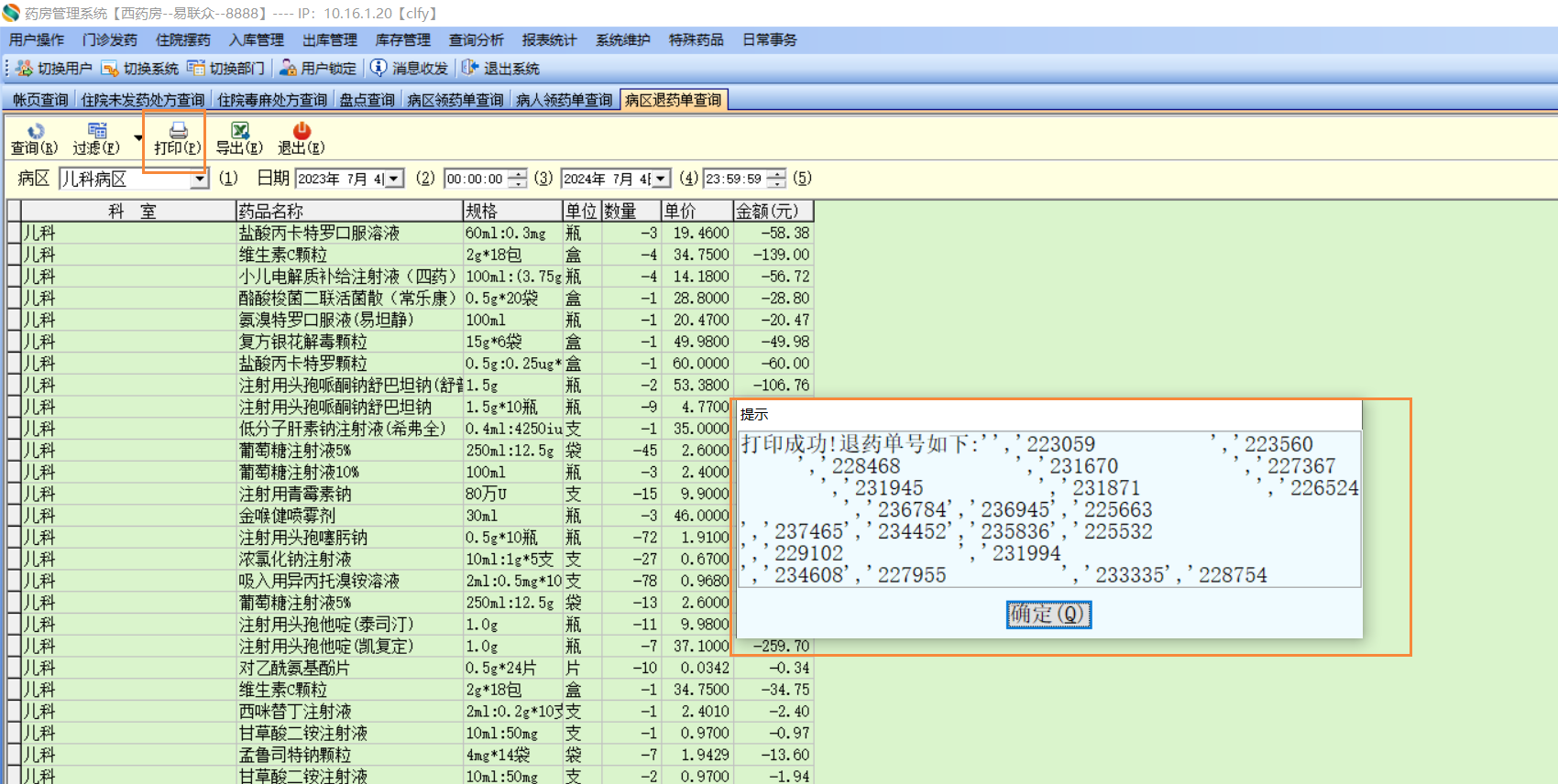This screenshot has width=1558, height=784.
Task: Click the 单价 column header
Action: coord(697,212)
